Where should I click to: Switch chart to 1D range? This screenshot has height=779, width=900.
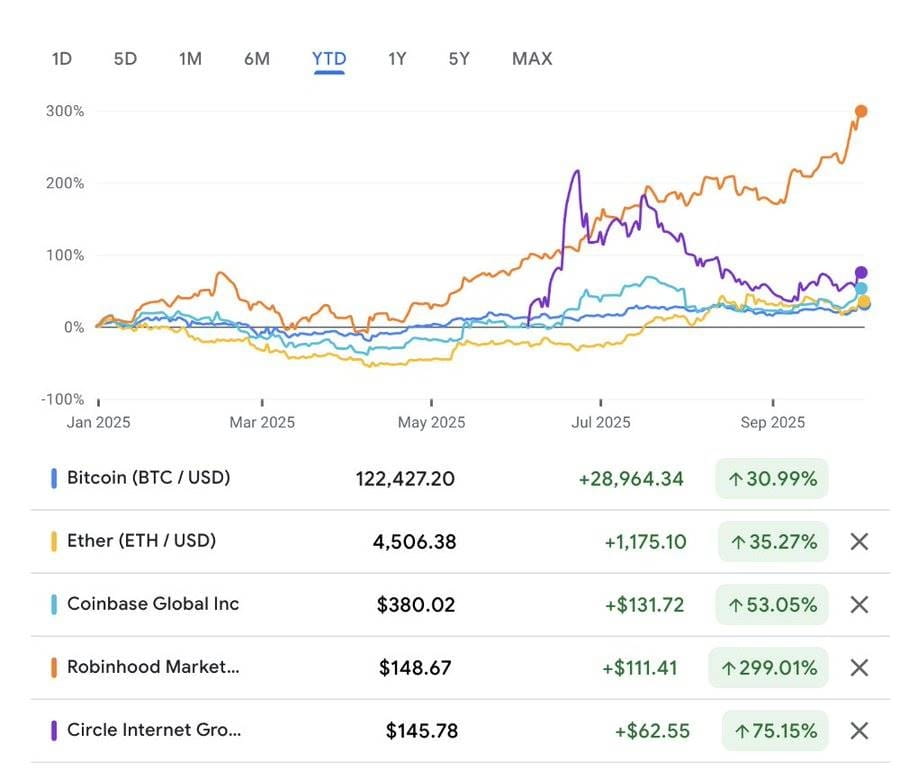pyautogui.click(x=62, y=59)
